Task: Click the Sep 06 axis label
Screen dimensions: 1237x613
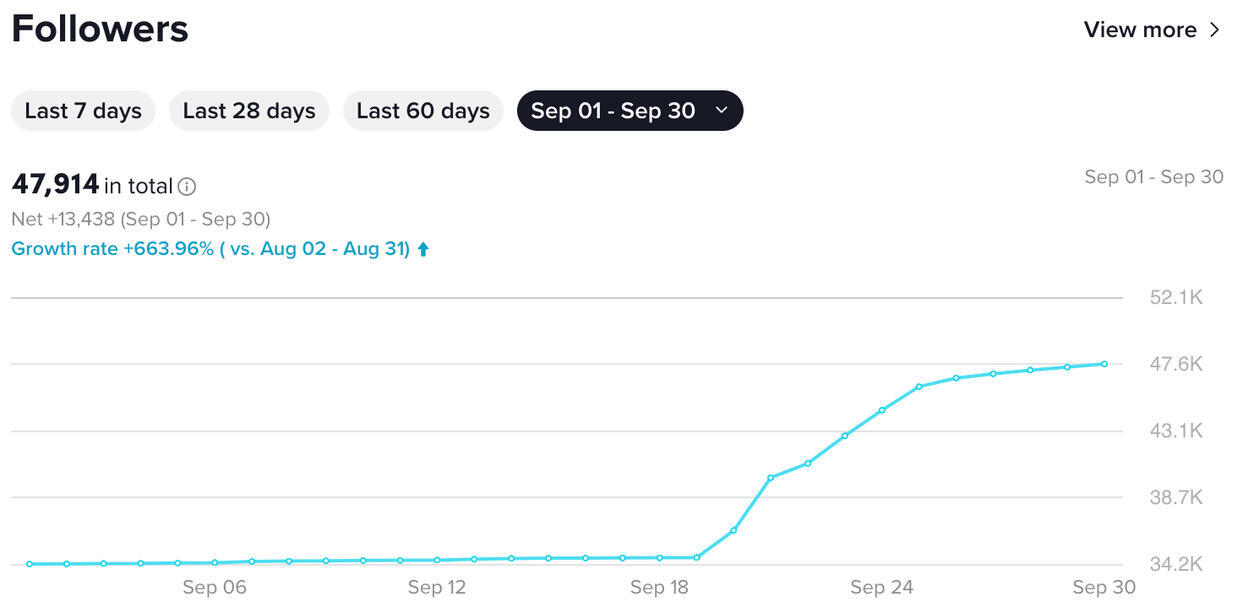Action: pos(214,588)
